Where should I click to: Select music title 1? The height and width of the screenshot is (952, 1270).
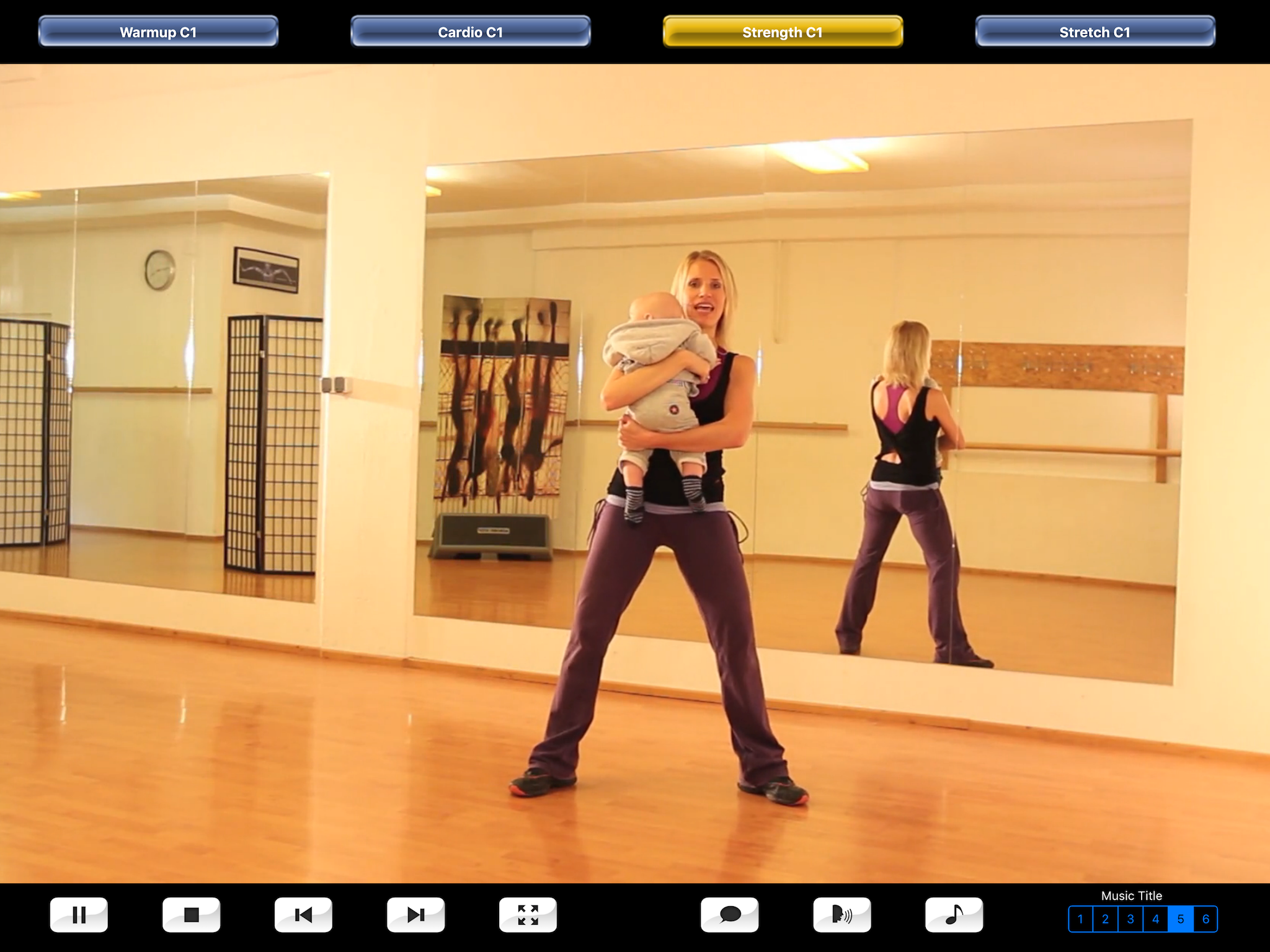(x=1080, y=919)
